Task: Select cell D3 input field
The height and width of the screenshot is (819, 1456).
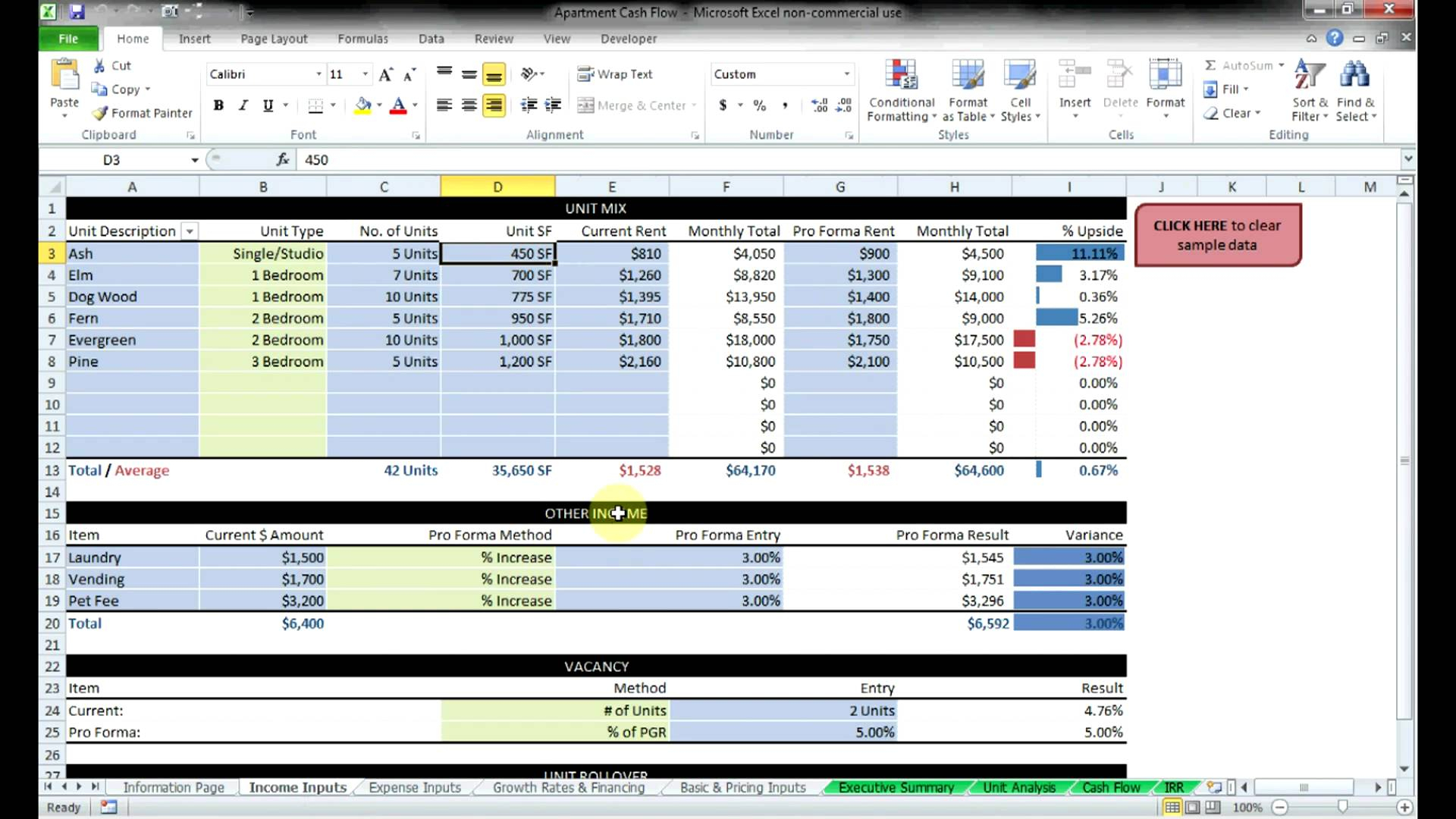Action: (497, 253)
